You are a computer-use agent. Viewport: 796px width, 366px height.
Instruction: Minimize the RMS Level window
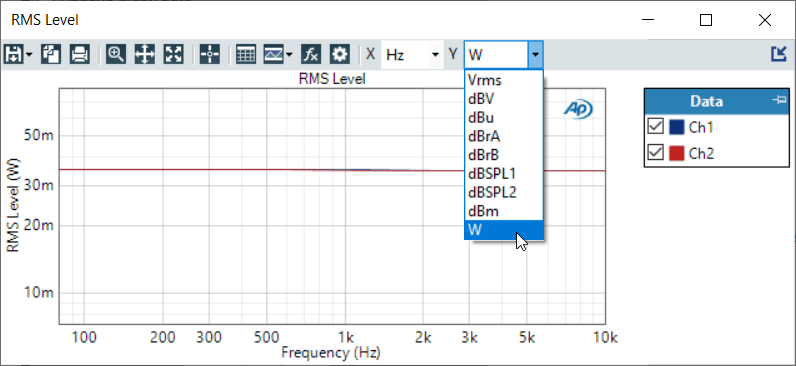pyautogui.click(x=647, y=20)
